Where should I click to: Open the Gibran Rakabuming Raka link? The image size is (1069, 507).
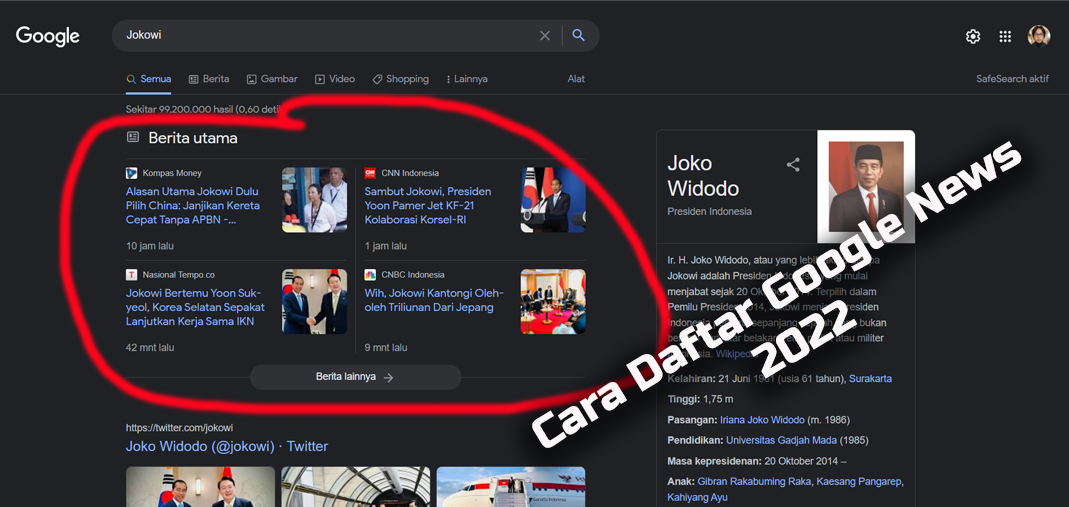(754, 481)
